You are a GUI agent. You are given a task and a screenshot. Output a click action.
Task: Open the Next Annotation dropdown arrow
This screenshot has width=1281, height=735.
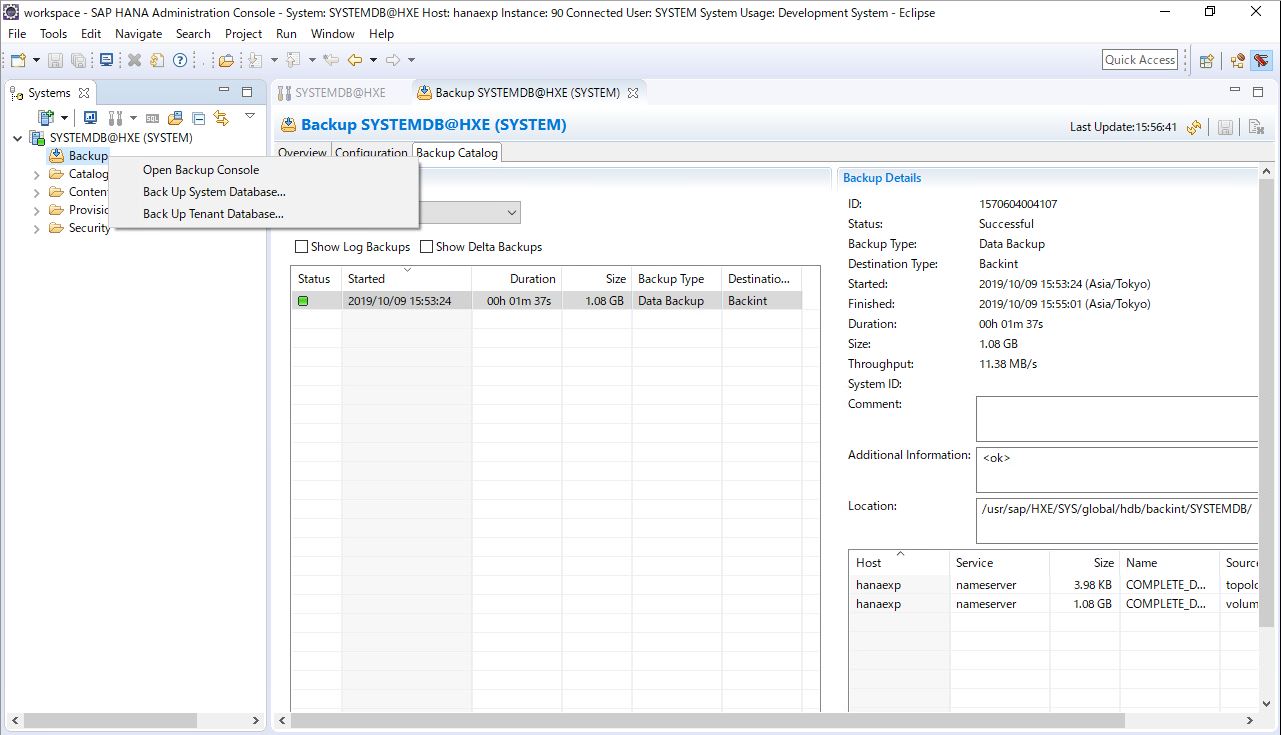pos(274,60)
